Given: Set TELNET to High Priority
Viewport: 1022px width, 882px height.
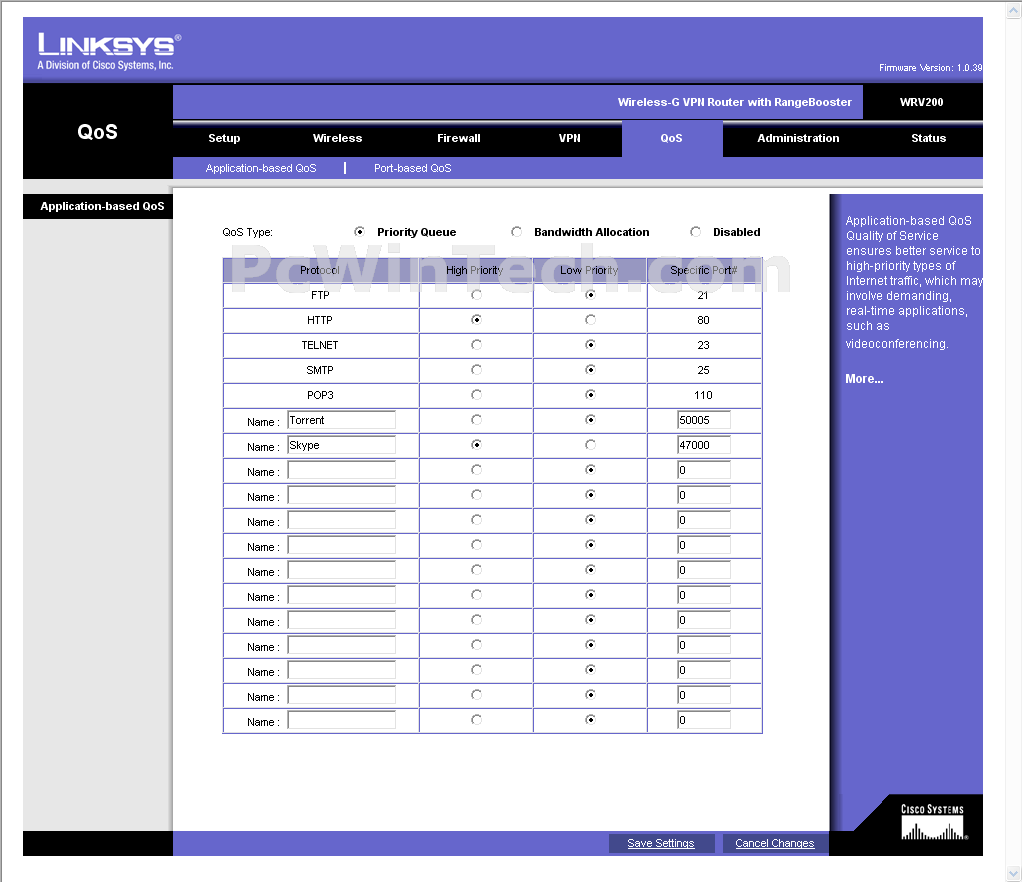Looking at the screenshot, I should 476,345.
